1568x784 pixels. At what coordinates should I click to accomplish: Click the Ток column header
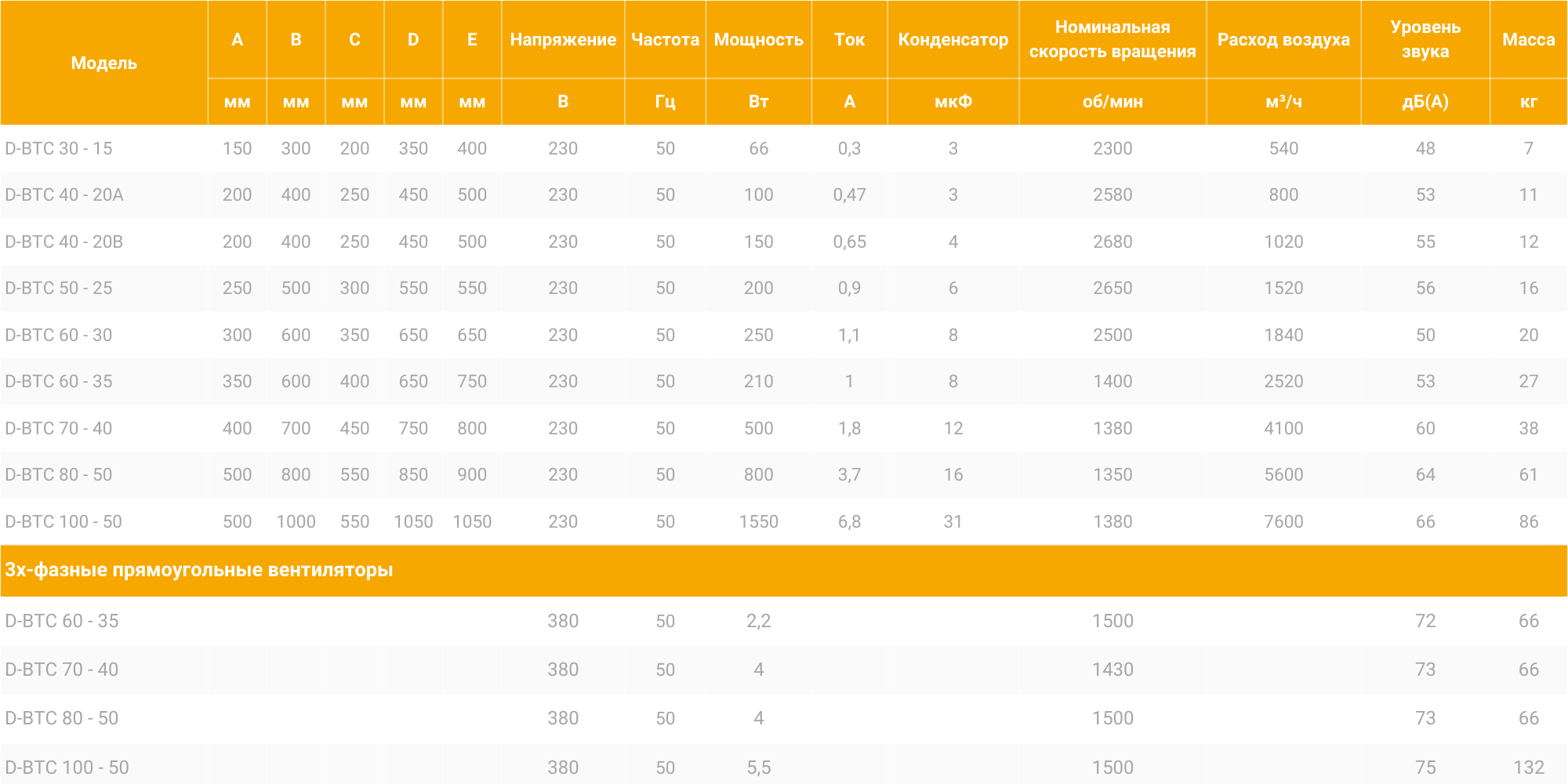click(x=849, y=39)
